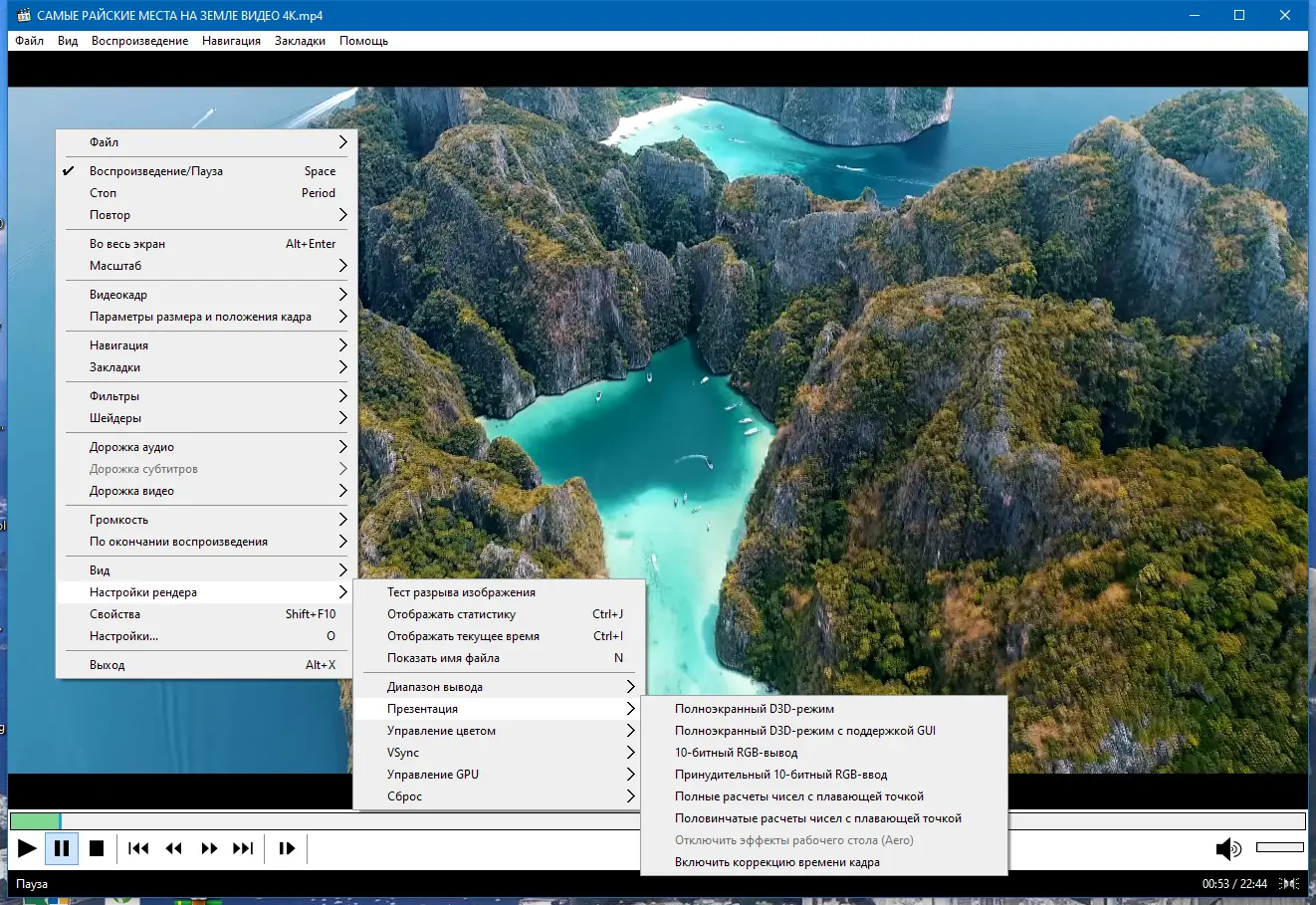This screenshot has width=1316, height=905.
Task: Click the Stop square button
Action: 97,848
